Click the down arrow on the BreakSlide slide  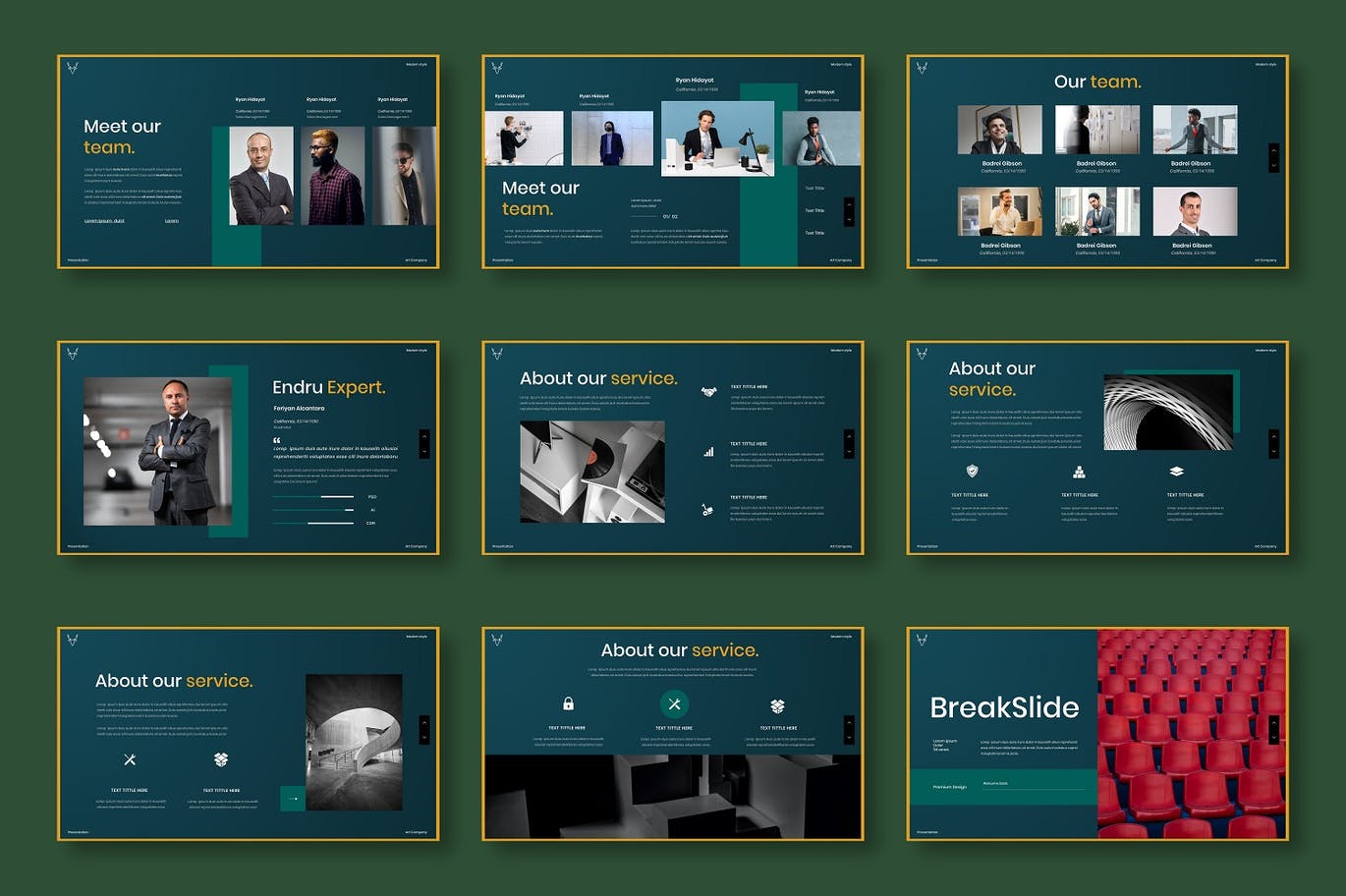click(x=1273, y=737)
